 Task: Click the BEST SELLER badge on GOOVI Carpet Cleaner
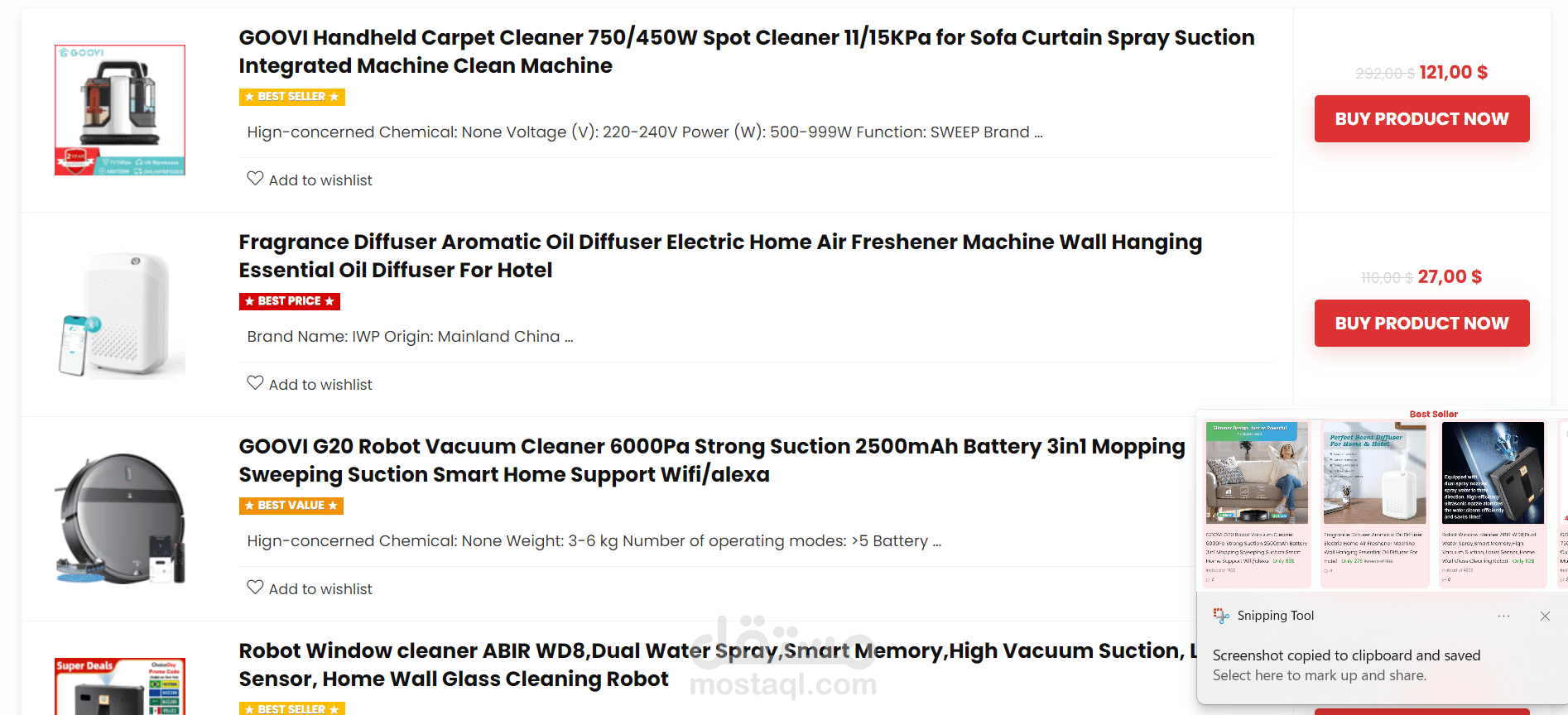pyautogui.click(x=291, y=97)
